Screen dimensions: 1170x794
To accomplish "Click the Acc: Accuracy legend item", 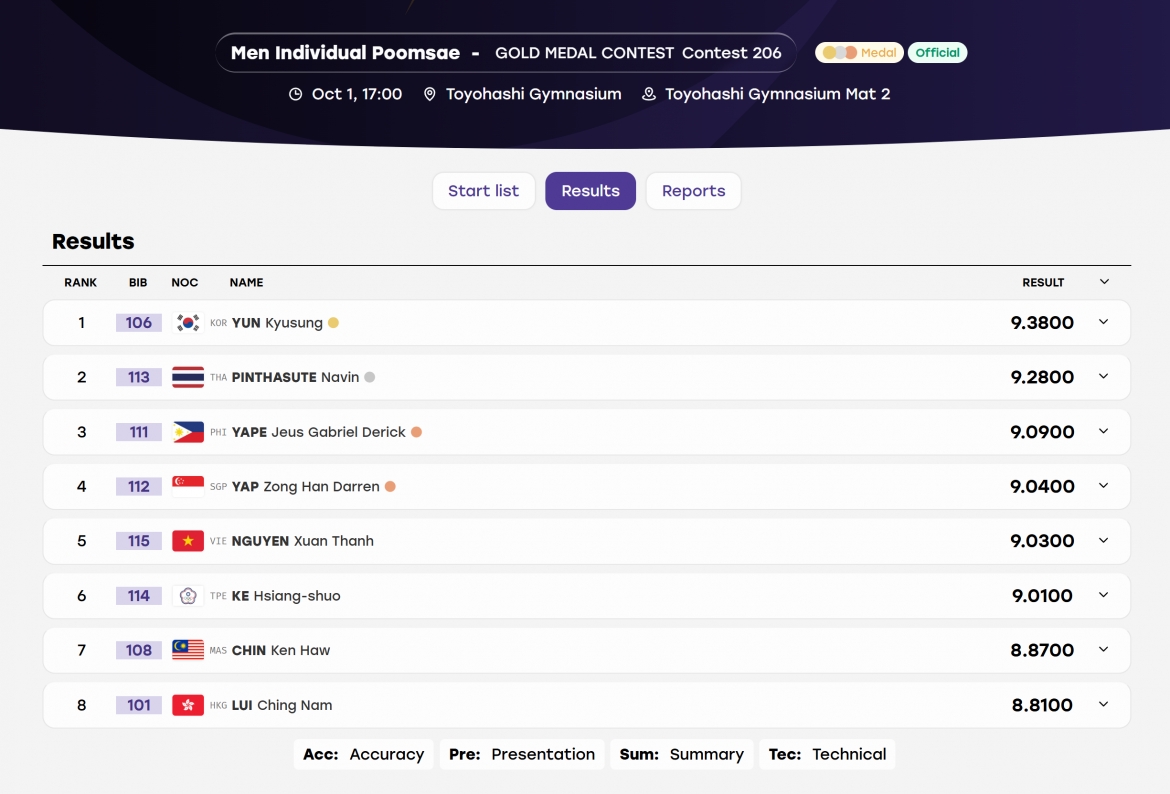I will coord(363,754).
